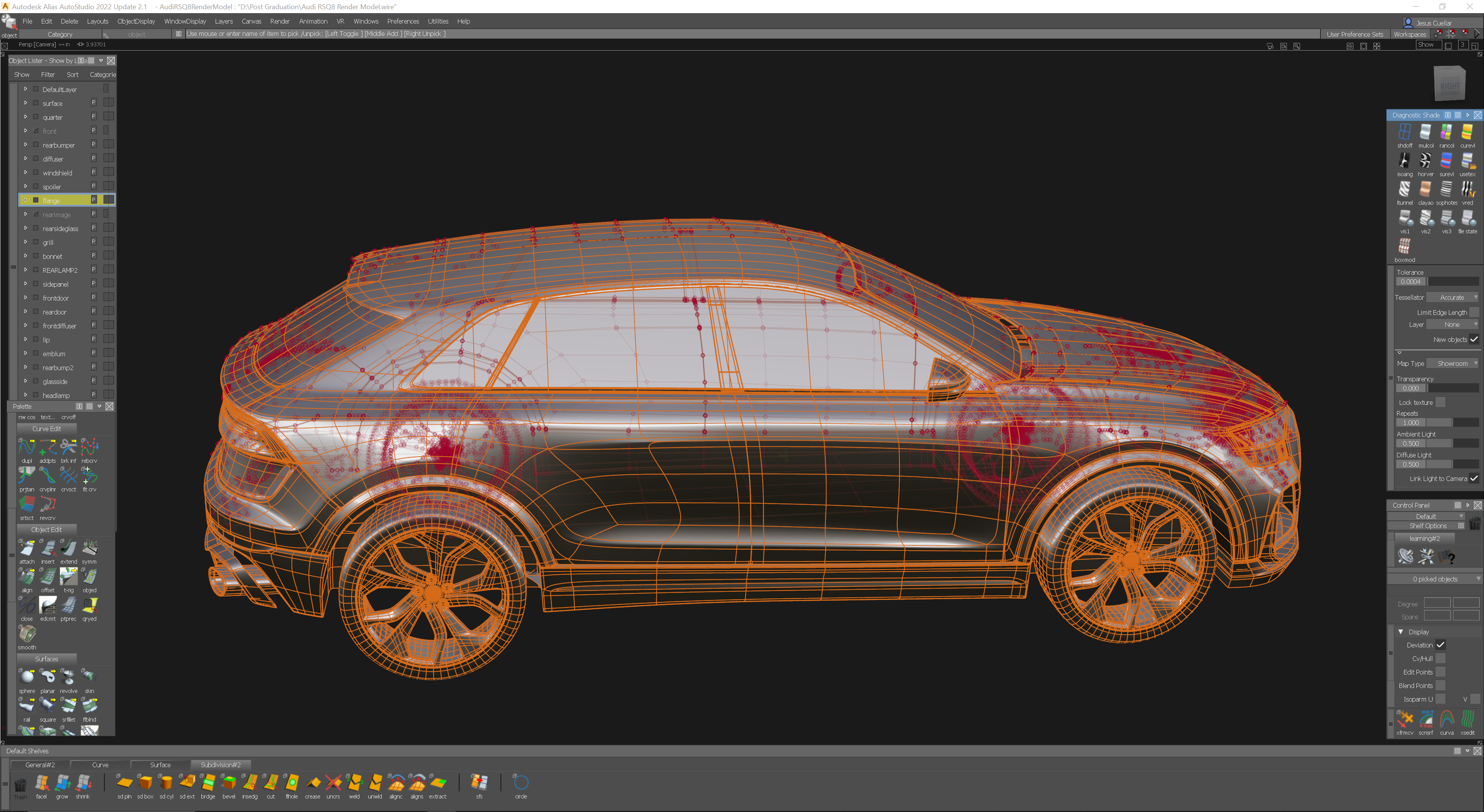
Task: Switch to the Surface shelf tab
Action: click(160, 765)
